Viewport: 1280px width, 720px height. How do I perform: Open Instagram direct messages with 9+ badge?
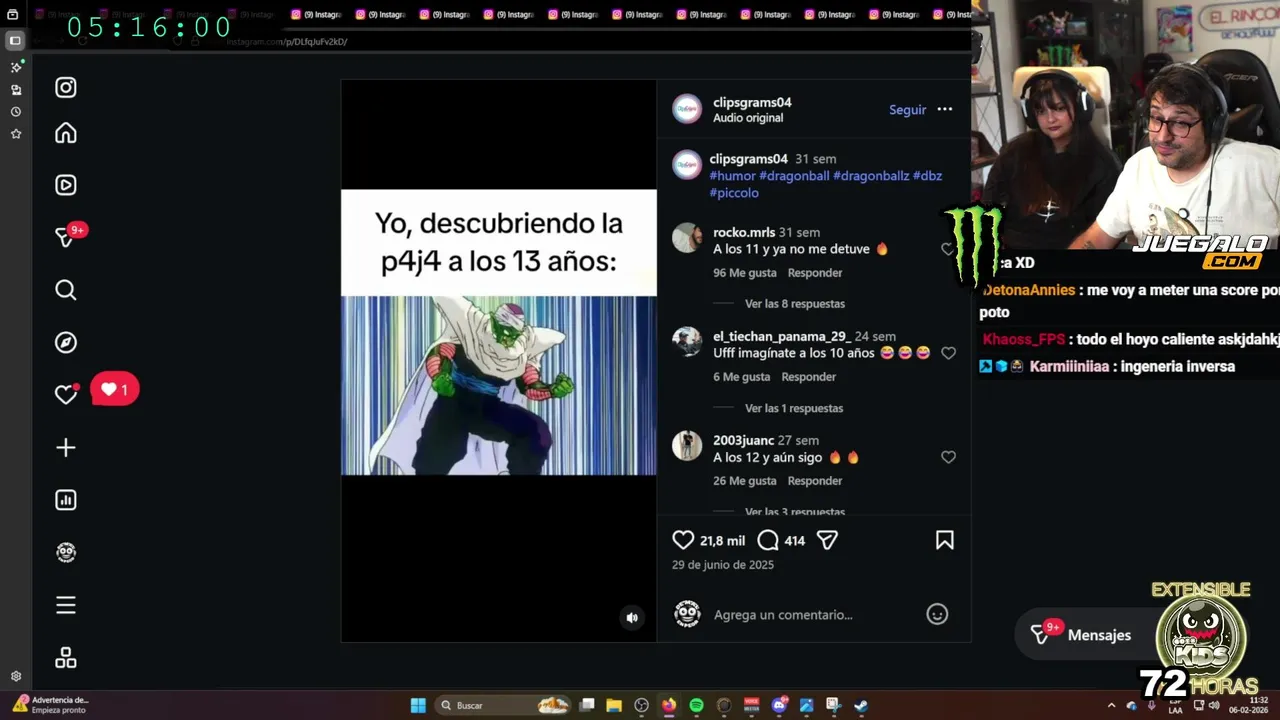(68, 236)
